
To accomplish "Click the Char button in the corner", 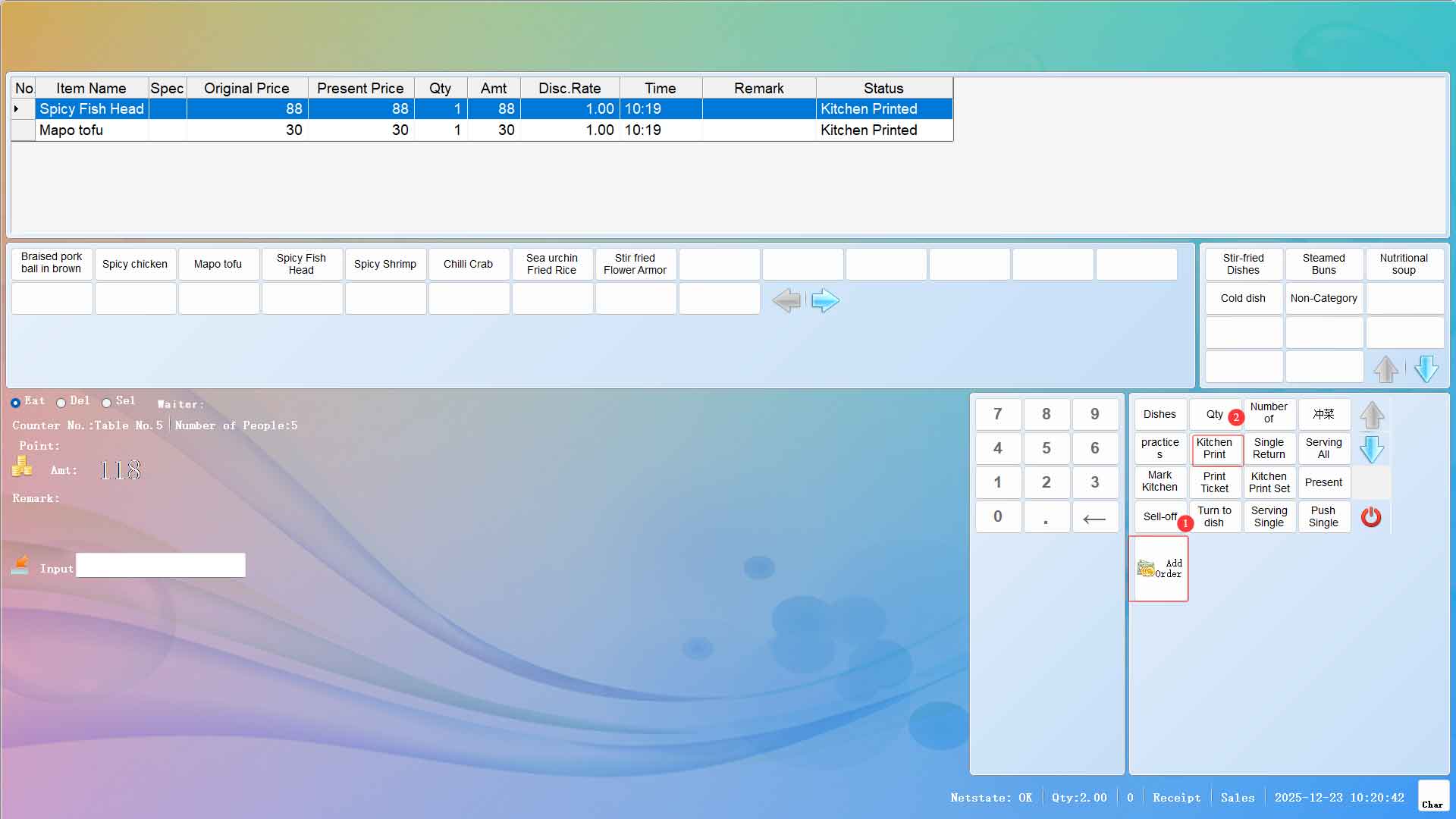I will (x=1432, y=796).
